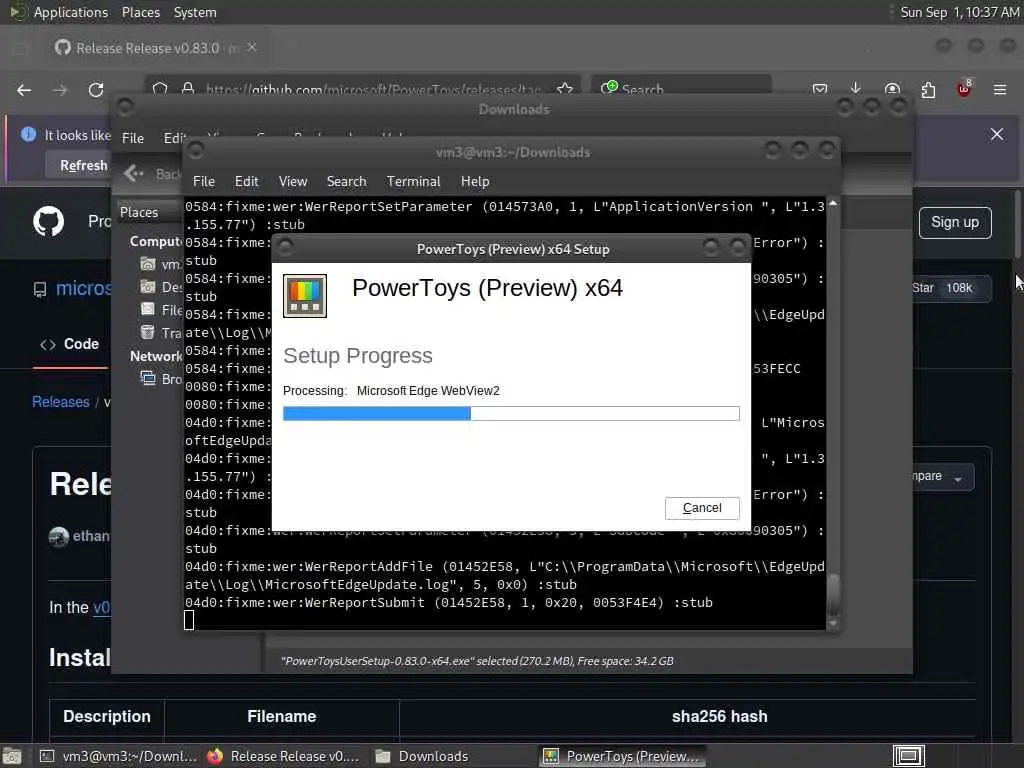Dismiss the notification banner with the X
Screen dimensions: 1024x768
tap(997, 134)
